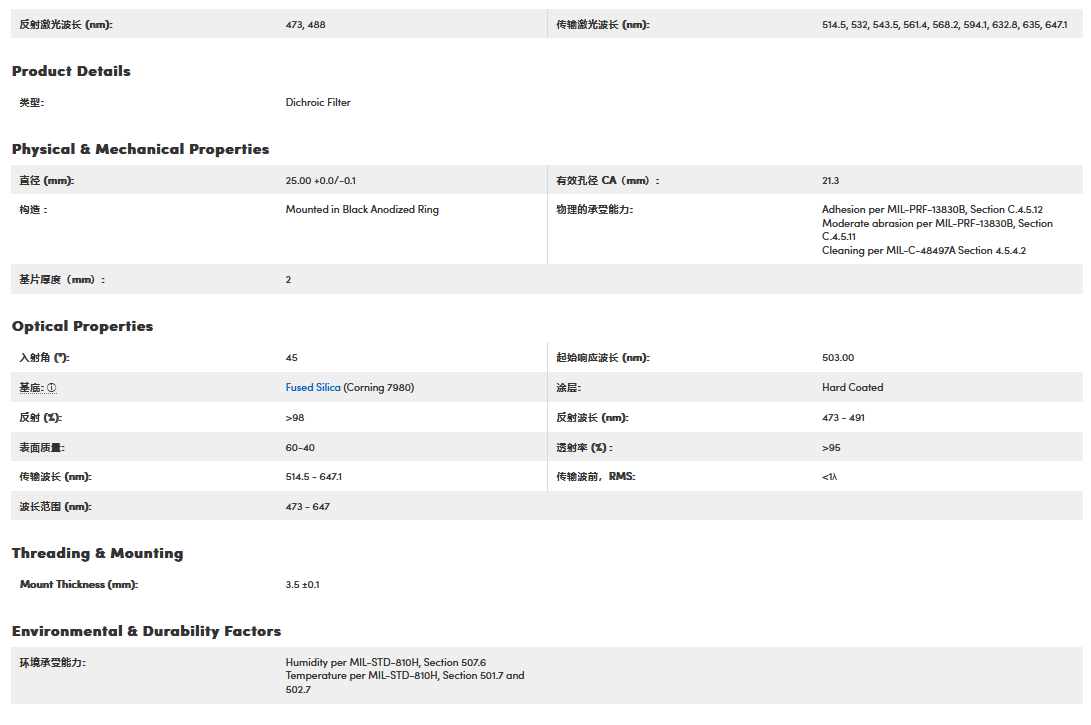Click the Mounted in Black Anodized Ring text

pos(362,210)
